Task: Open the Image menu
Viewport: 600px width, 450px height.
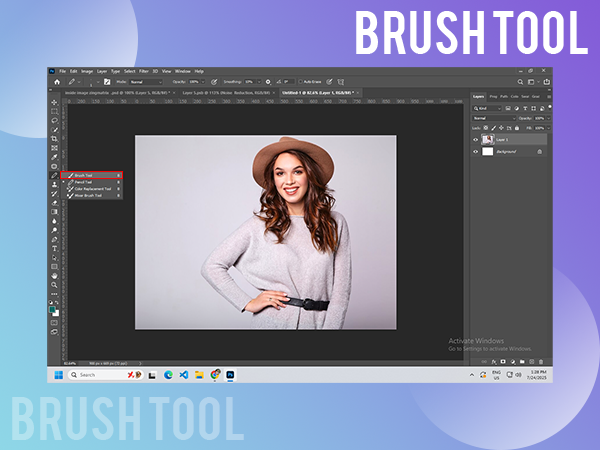Action: pos(87,71)
